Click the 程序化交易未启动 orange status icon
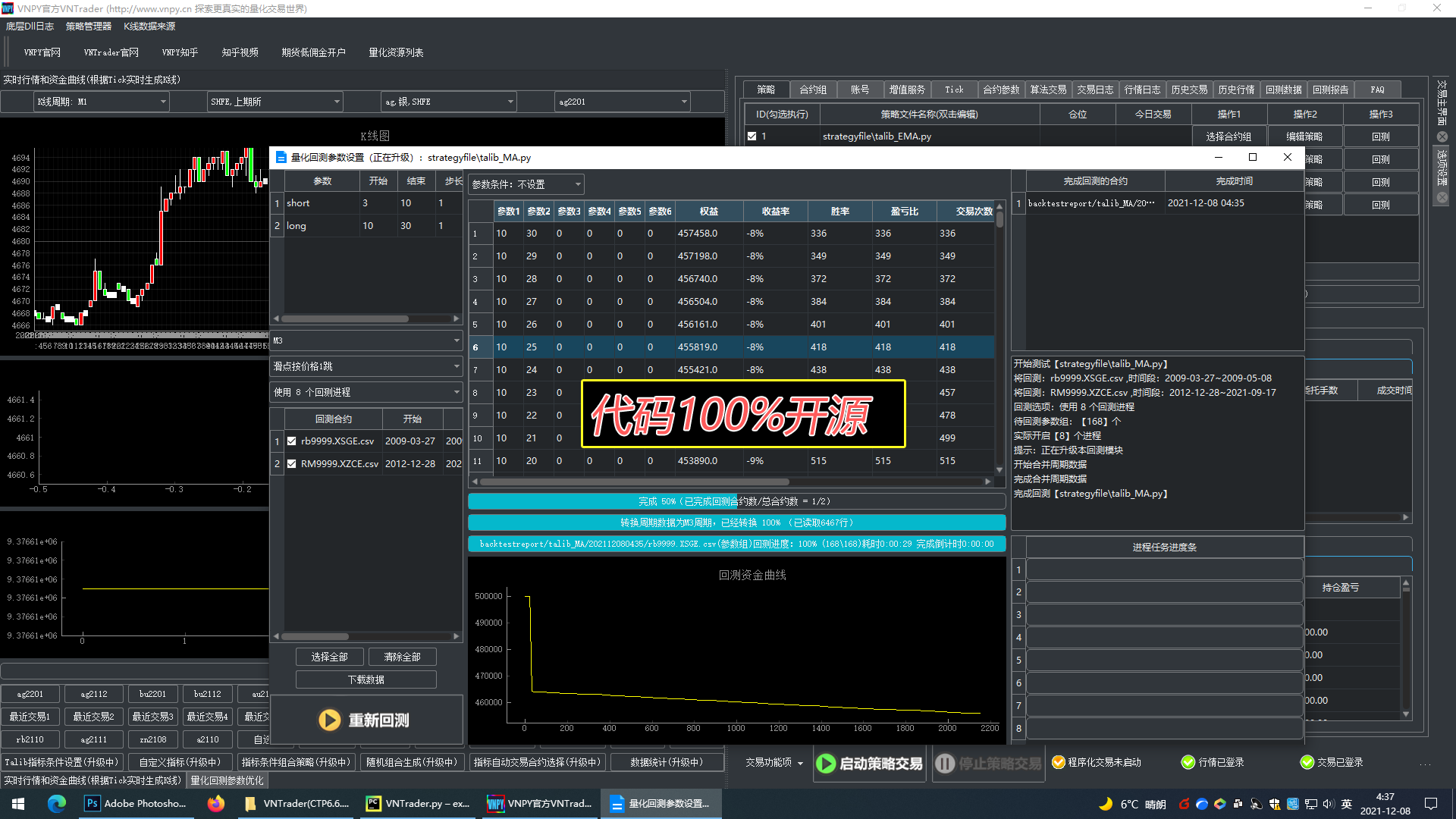Viewport: 1456px width, 819px height. tap(1059, 762)
